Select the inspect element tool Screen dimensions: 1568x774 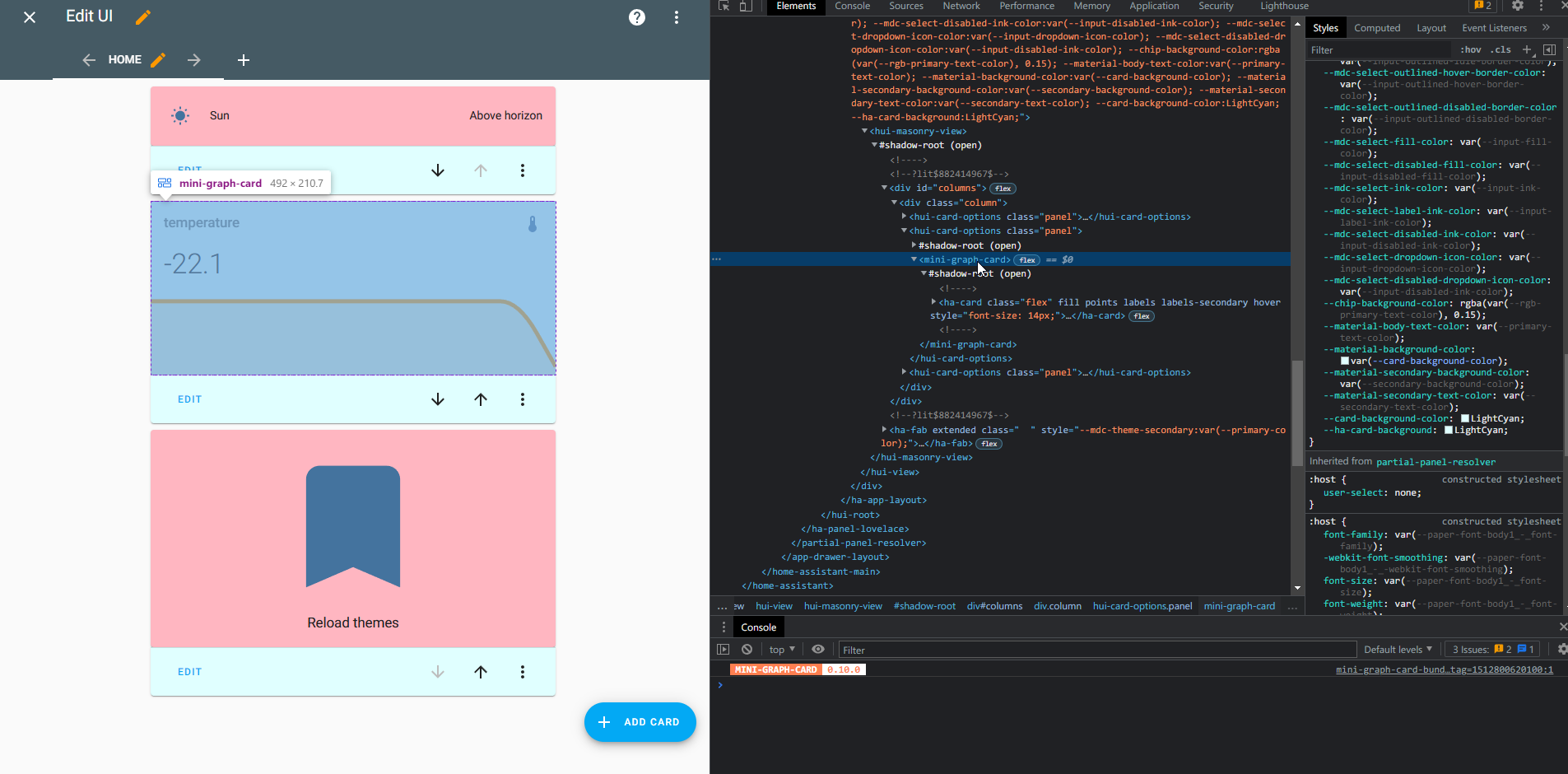pyautogui.click(x=723, y=7)
